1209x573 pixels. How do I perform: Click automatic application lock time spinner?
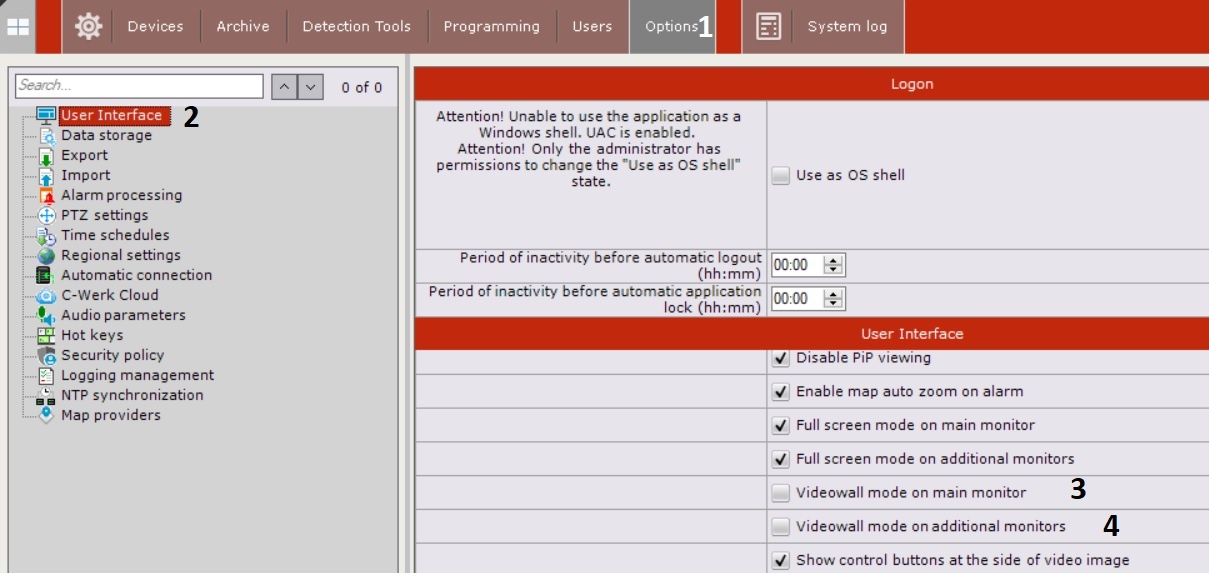[x=833, y=299]
